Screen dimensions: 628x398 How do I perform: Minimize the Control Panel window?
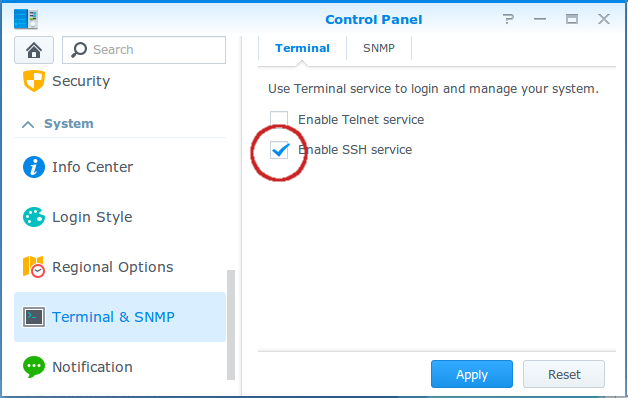pos(540,19)
